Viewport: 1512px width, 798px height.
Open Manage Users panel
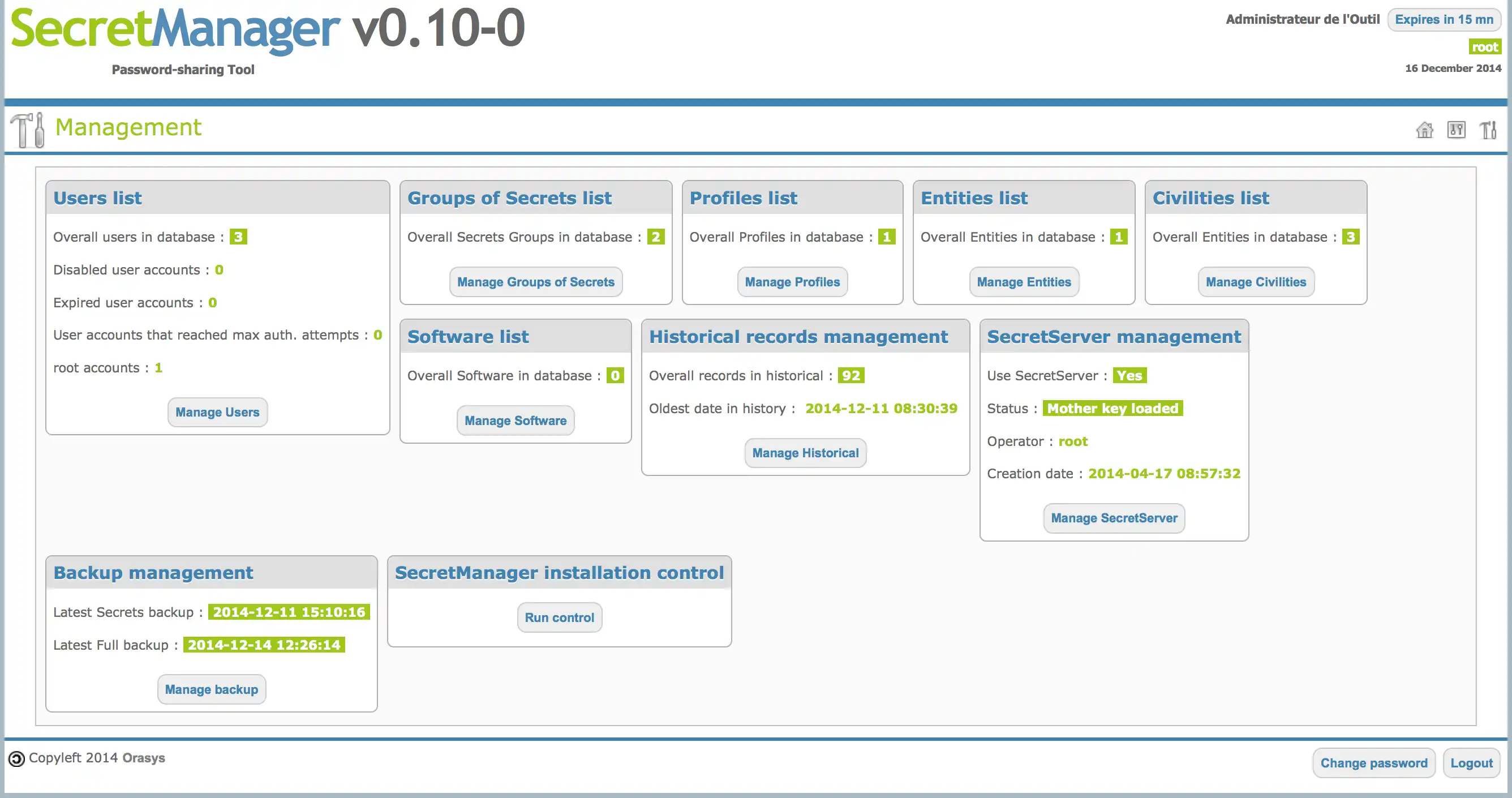pyautogui.click(x=217, y=411)
